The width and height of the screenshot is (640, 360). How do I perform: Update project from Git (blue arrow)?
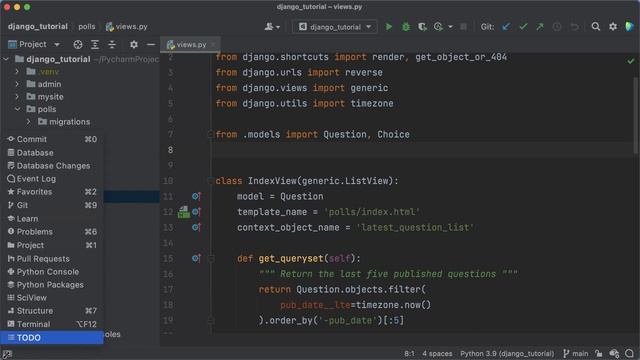click(506, 27)
